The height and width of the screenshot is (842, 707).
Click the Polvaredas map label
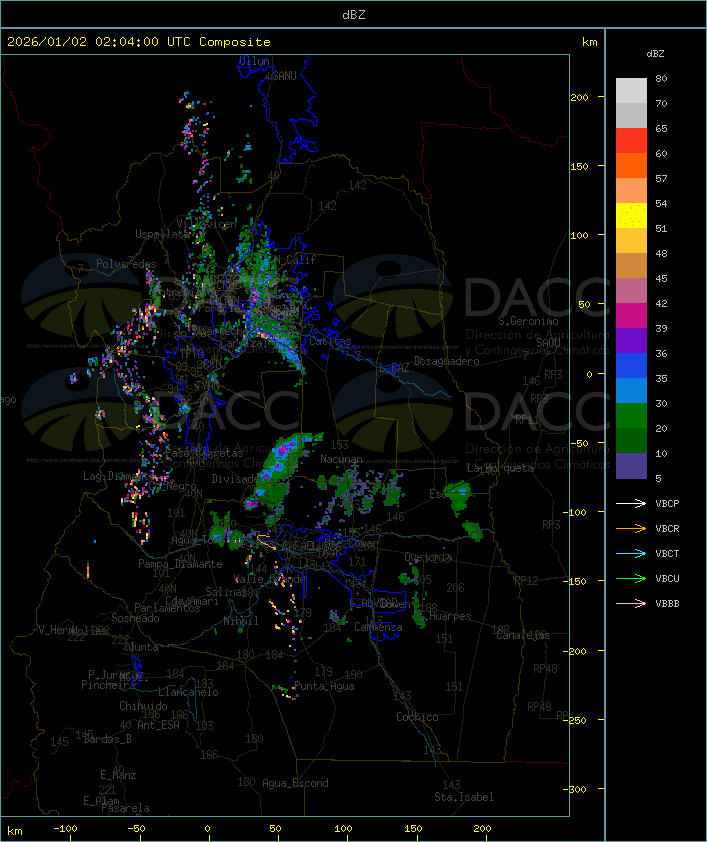click(126, 264)
